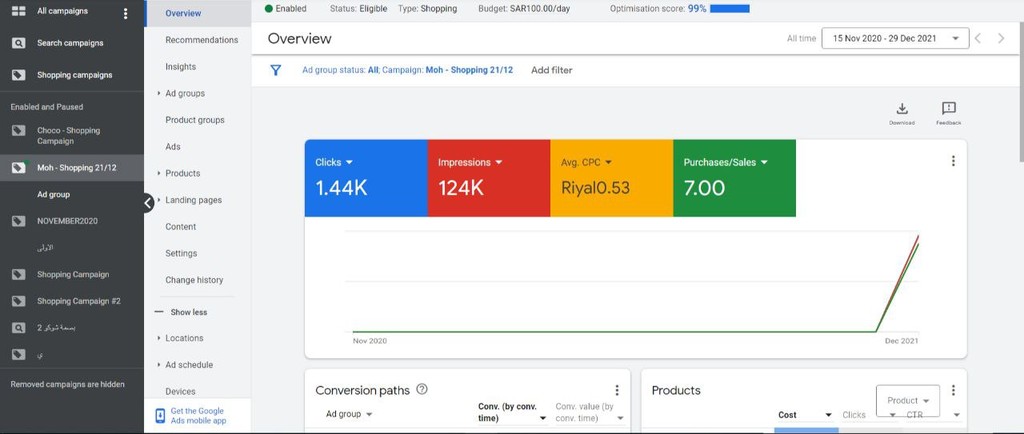
Task: Click the Download icon
Action: (901, 109)
